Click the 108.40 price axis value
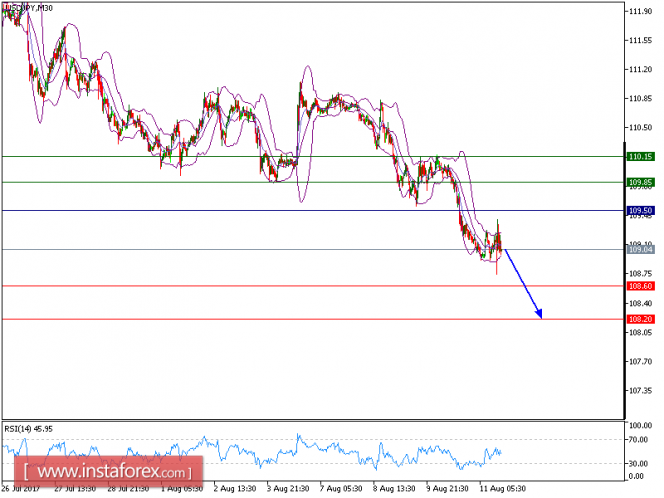The width and height of the screenshot is (664, 498). tap(640, 303)
